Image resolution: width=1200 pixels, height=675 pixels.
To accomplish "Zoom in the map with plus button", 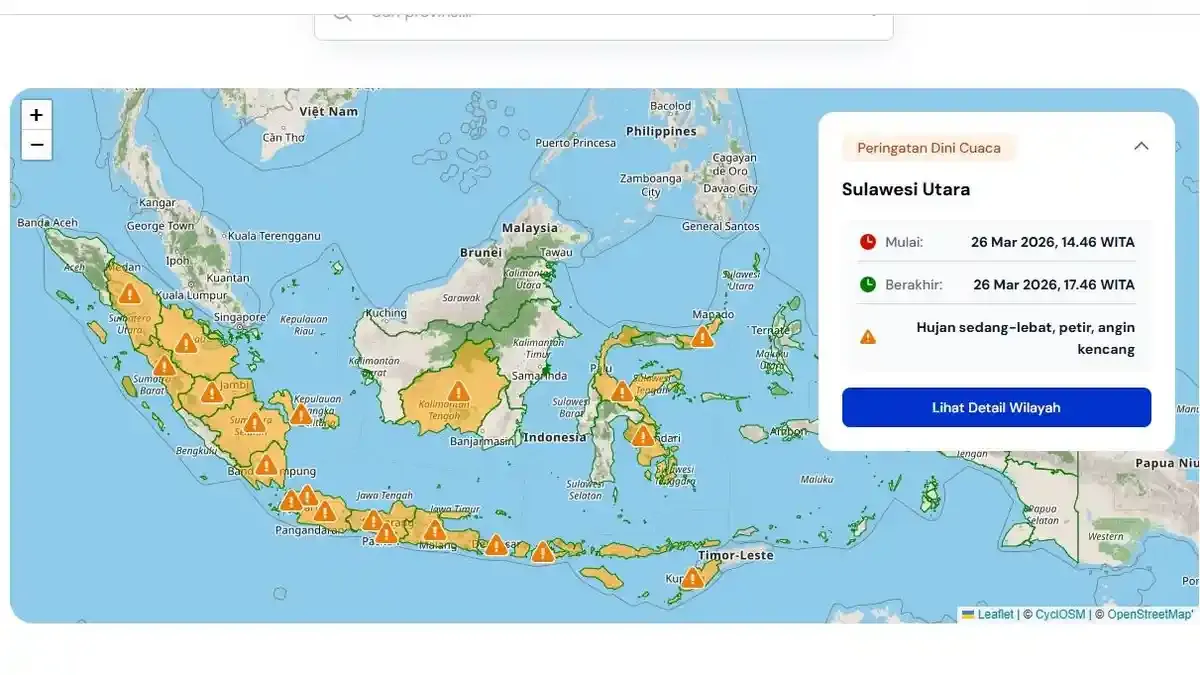I will tap(37, 115).
